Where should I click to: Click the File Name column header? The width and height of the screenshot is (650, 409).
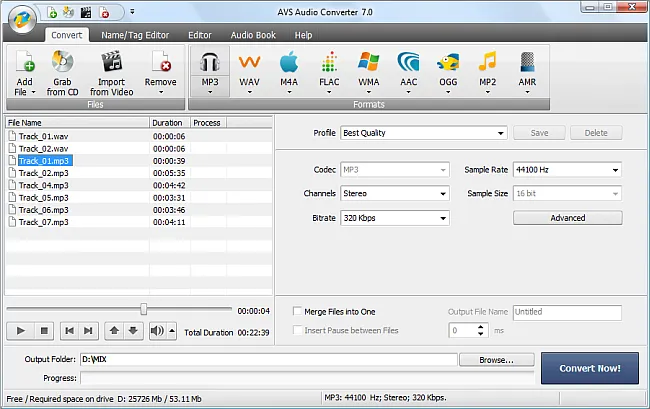[x=78, y=123]
